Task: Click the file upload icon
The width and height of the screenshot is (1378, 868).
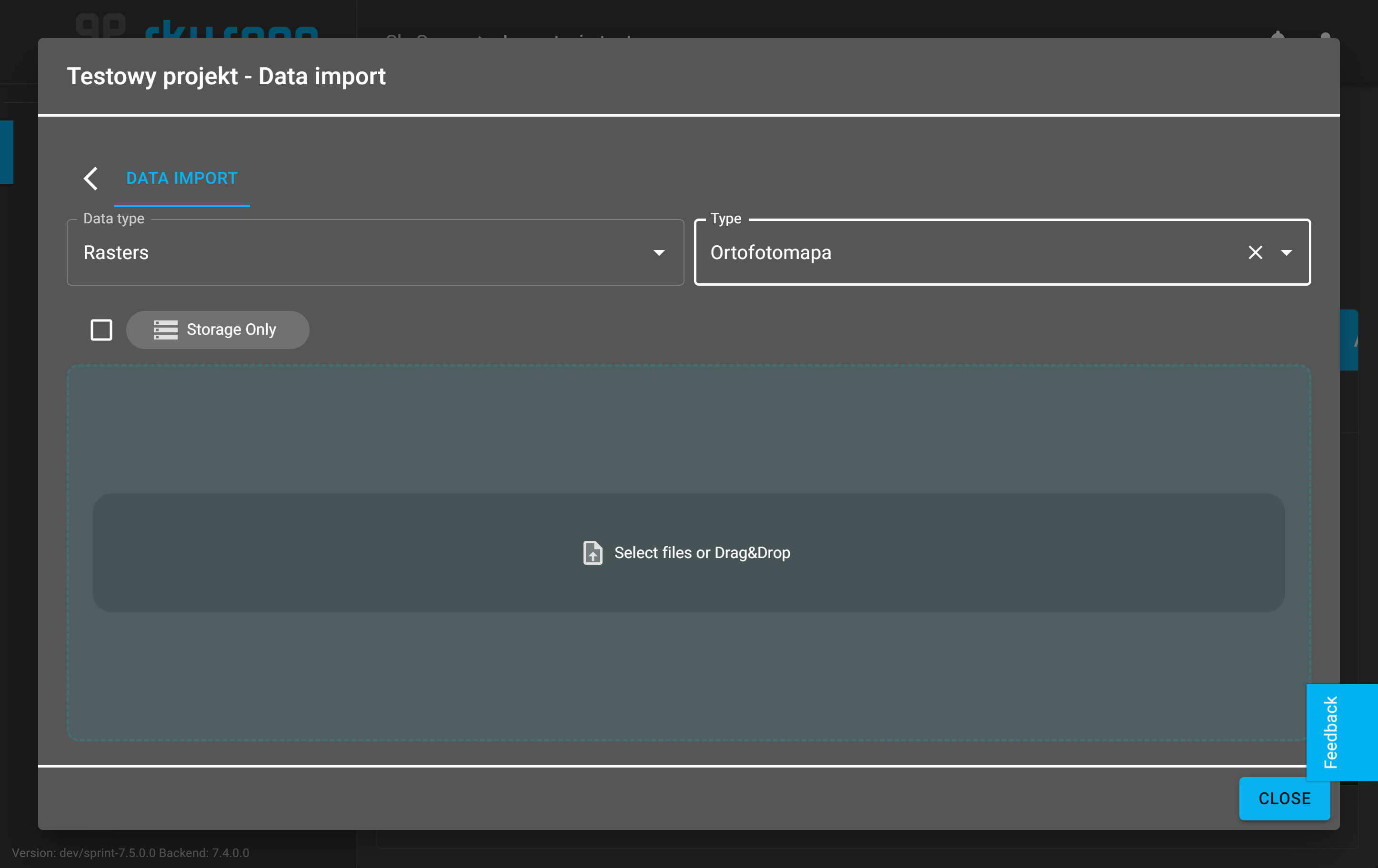Action: point(593,553)
